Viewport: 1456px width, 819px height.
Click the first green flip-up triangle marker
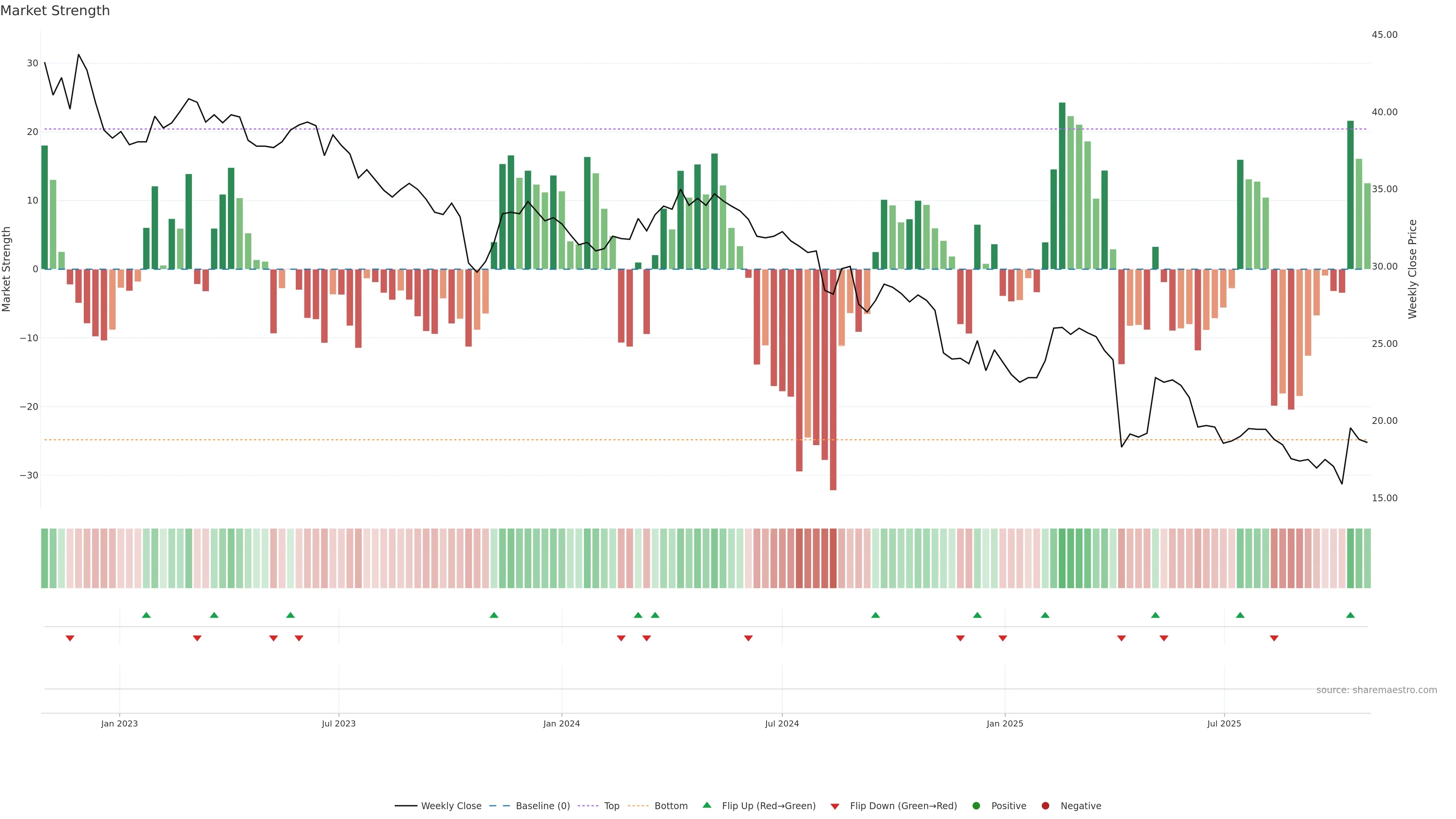click(146, 615)
